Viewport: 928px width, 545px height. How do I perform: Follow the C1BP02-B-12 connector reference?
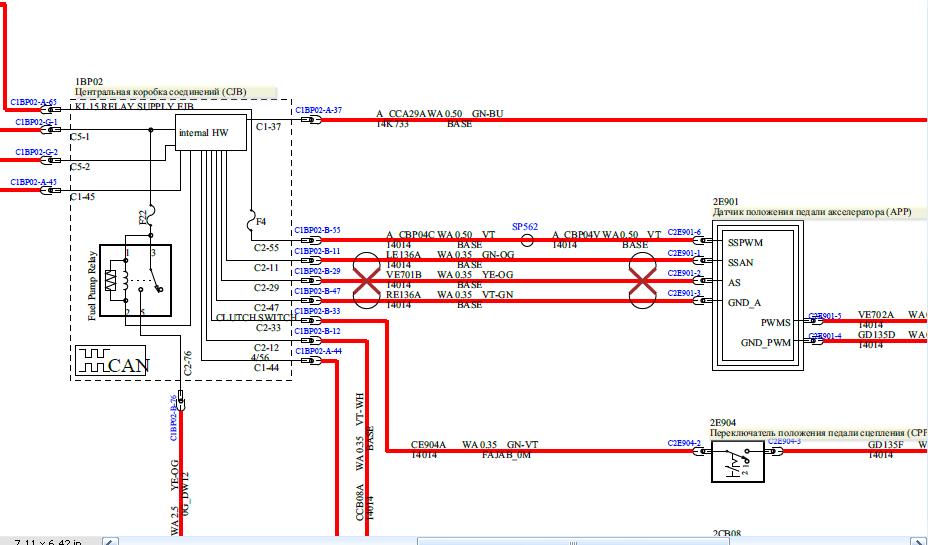coord(318,331)
